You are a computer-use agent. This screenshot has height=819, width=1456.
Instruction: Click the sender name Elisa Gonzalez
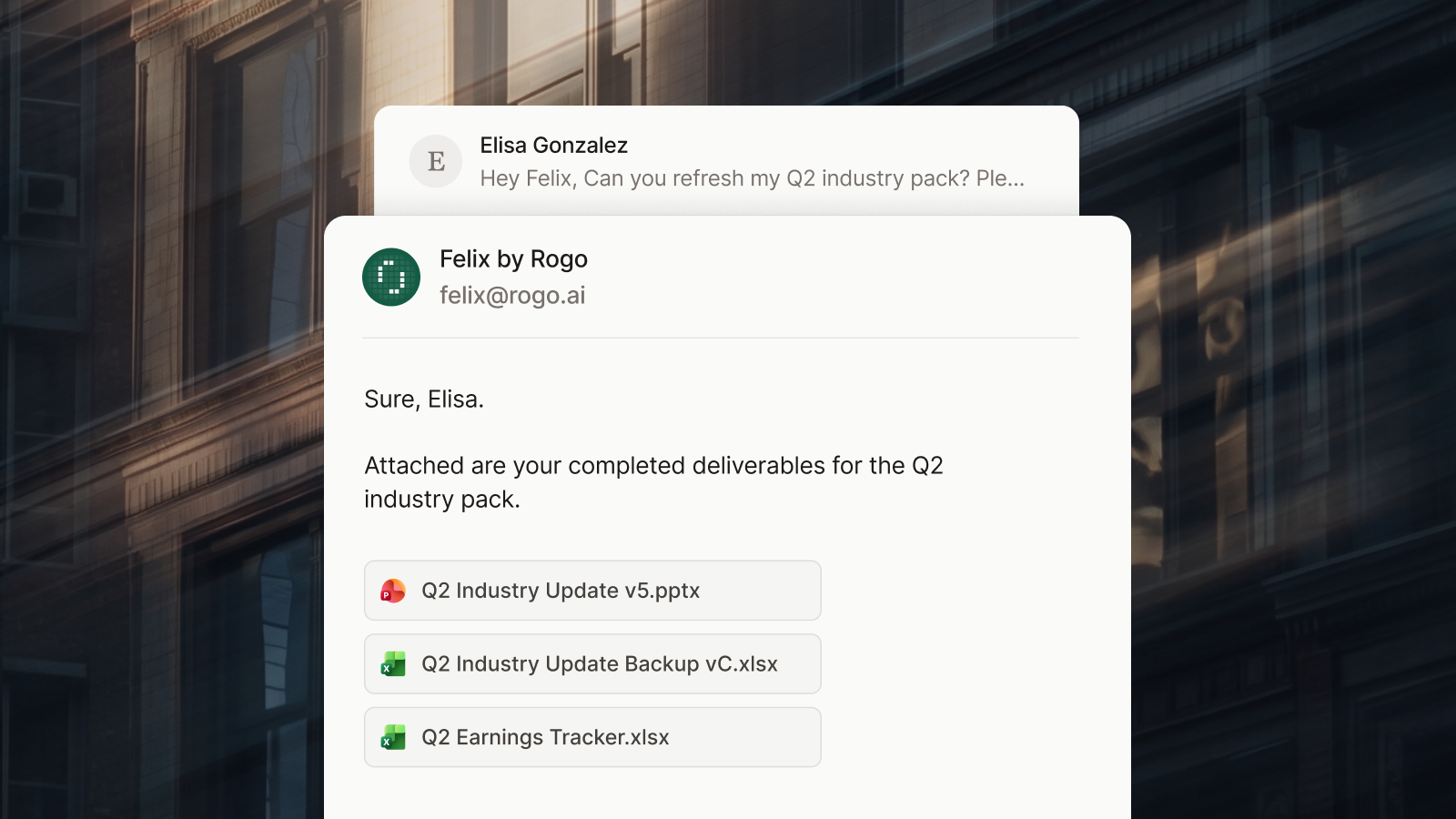553,146
